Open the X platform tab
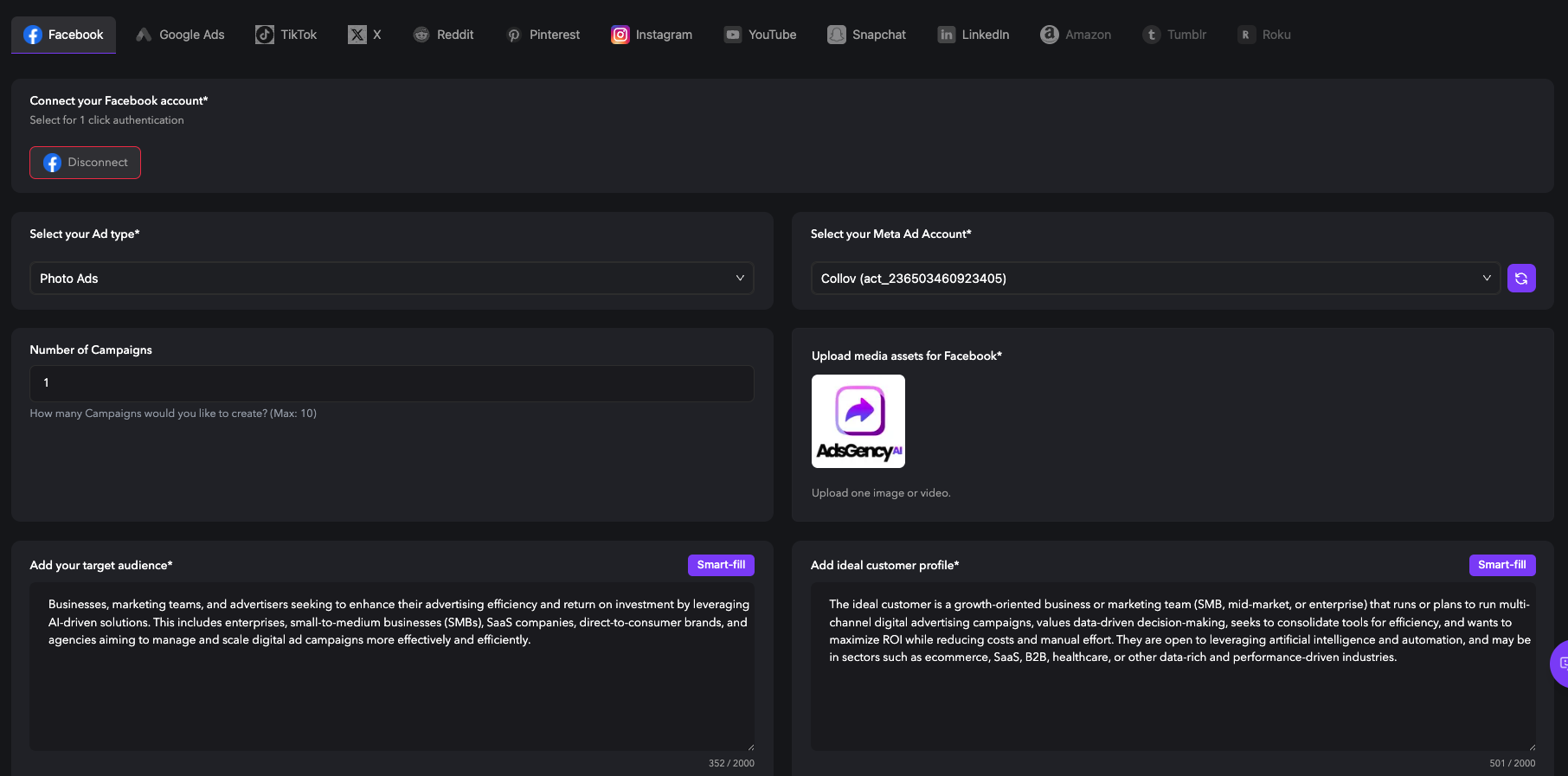 point(364,35)
